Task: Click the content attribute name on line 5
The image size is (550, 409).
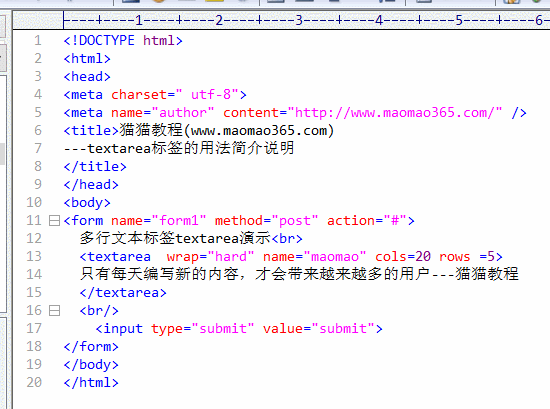Action: coord(251,113)
